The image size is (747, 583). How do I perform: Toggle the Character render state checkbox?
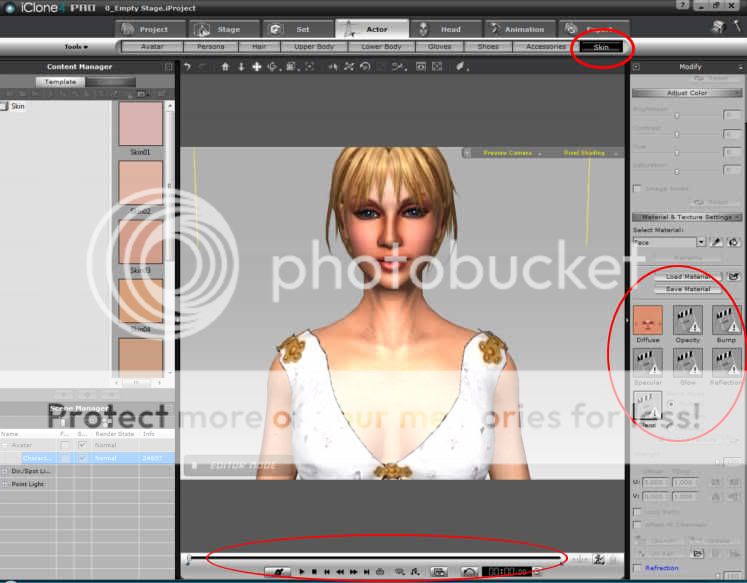[x=82, y=458]
